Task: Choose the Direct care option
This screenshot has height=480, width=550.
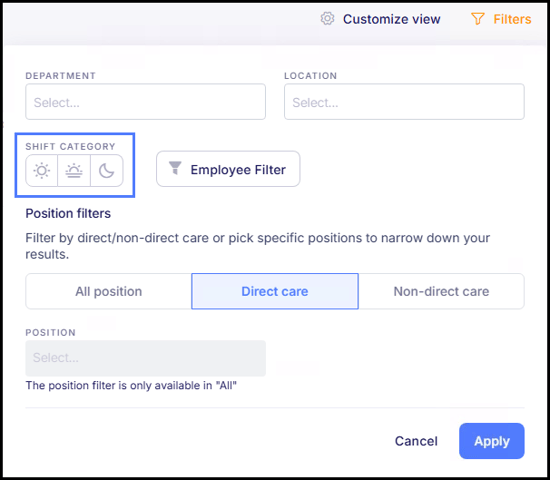Action: (x=275, y=291)
